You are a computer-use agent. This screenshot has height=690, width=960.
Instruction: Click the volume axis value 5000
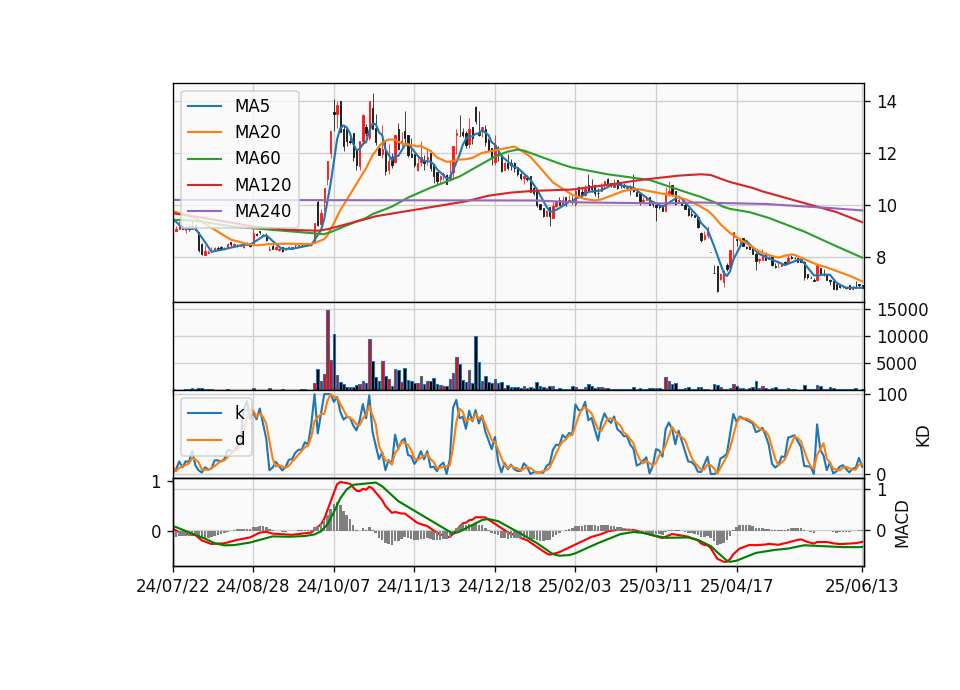[897, 364]
